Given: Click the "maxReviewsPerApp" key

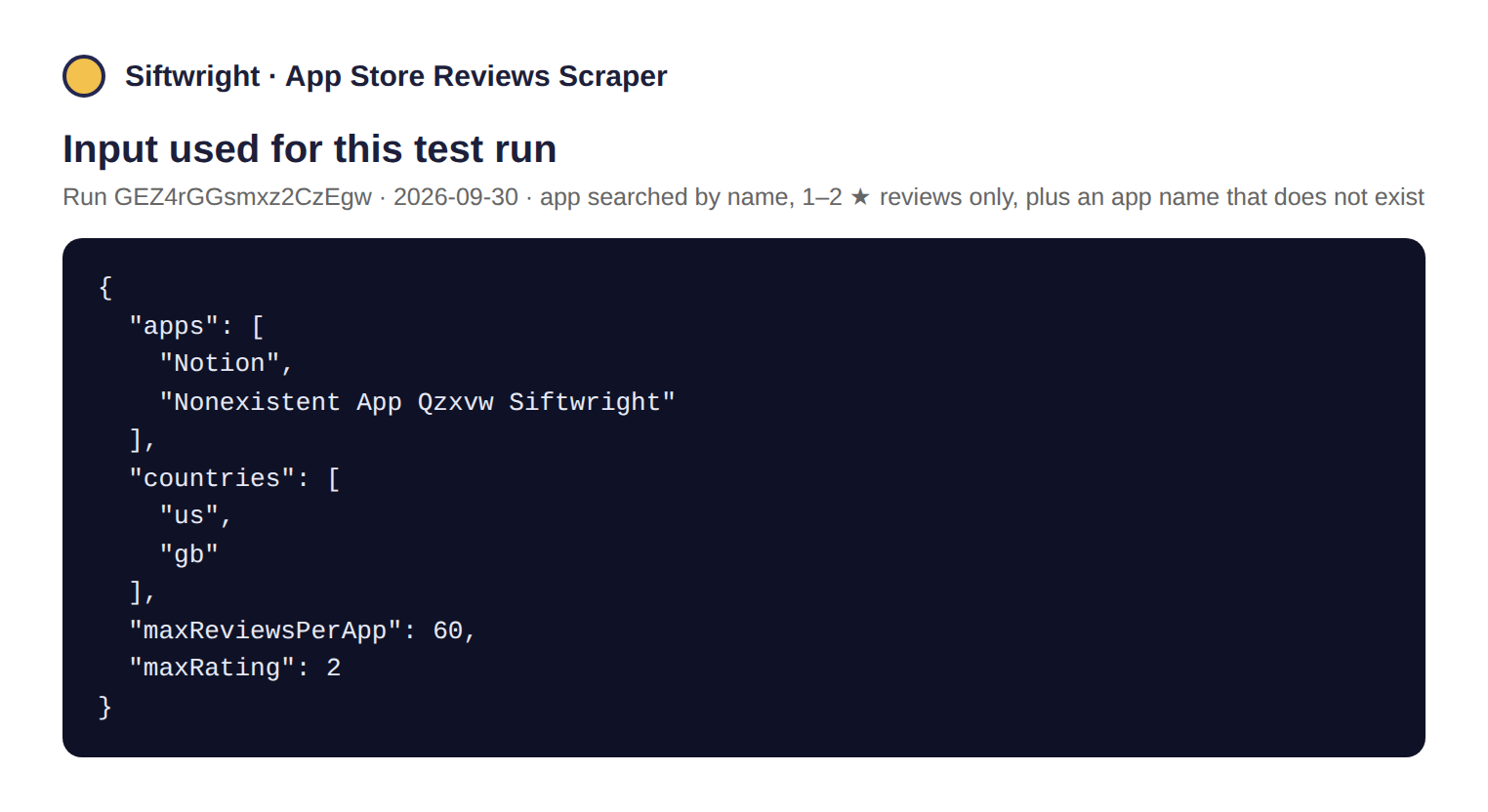Looking at the screenshot, I should click(x=266, y=630).
